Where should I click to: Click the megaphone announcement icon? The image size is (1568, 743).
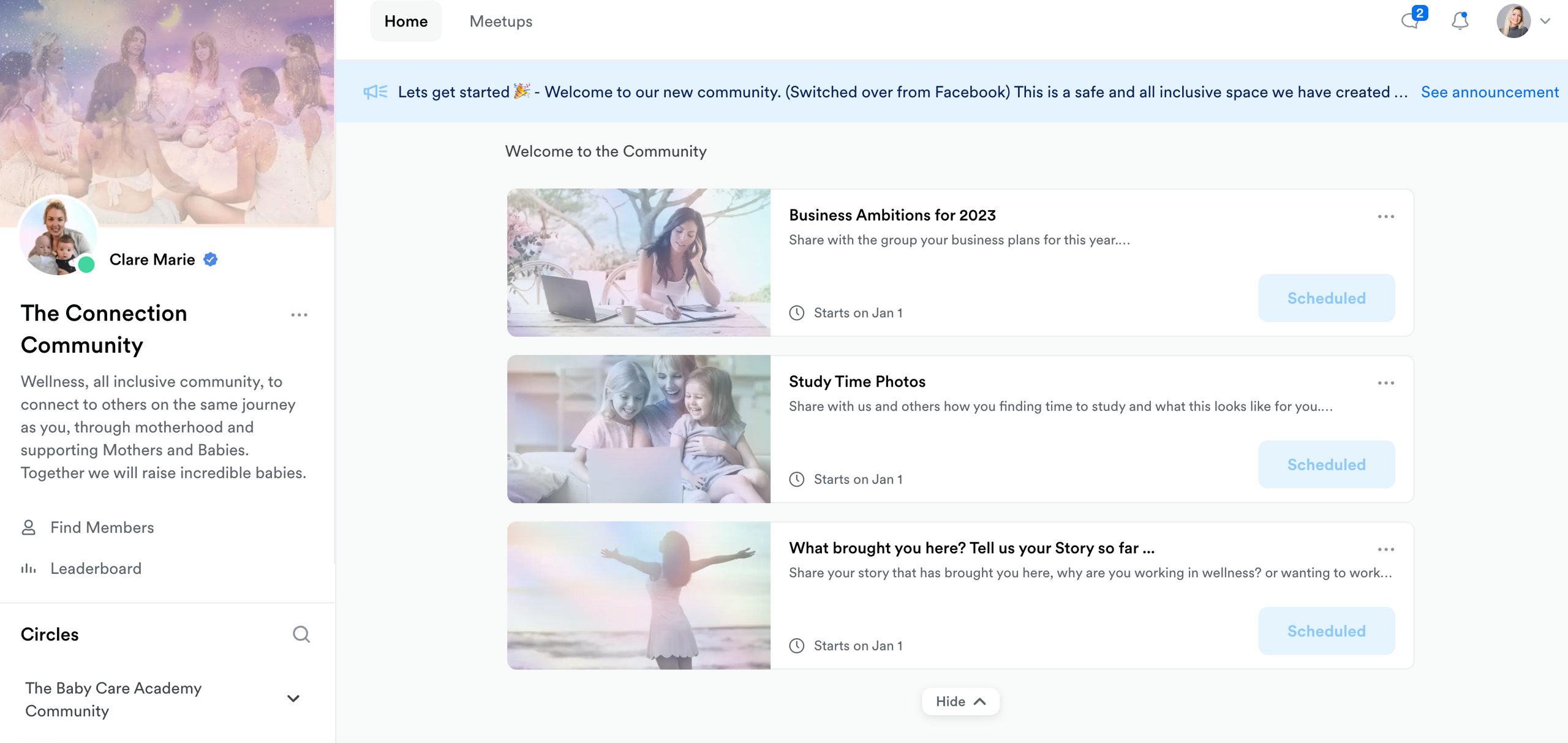click(x=375, y=92)
